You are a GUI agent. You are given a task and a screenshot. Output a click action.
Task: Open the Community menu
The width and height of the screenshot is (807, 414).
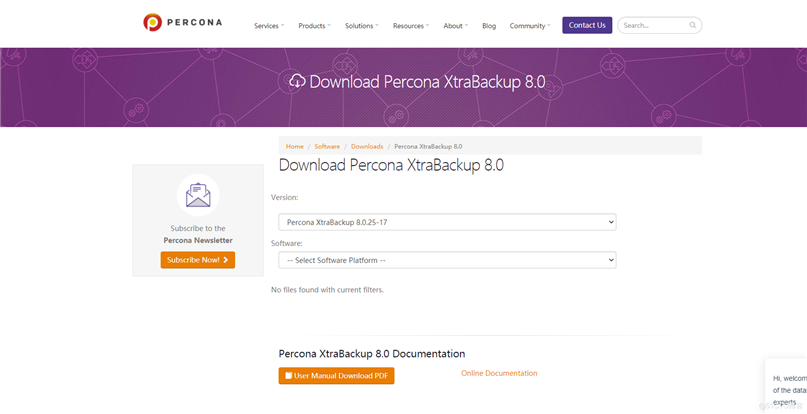coord(530,26)
